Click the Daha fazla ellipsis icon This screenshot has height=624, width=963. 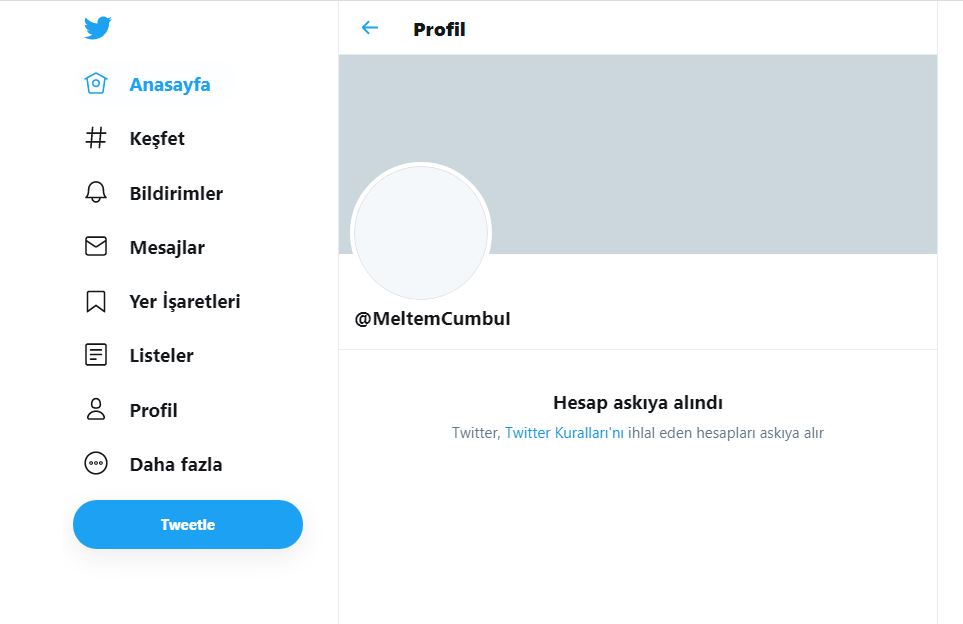96,464
